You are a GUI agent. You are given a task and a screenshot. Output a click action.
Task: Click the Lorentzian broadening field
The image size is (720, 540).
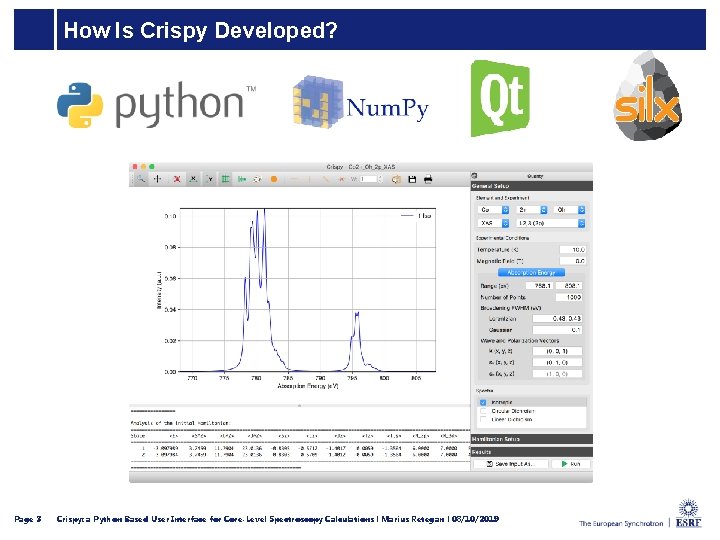pos(557,318)
